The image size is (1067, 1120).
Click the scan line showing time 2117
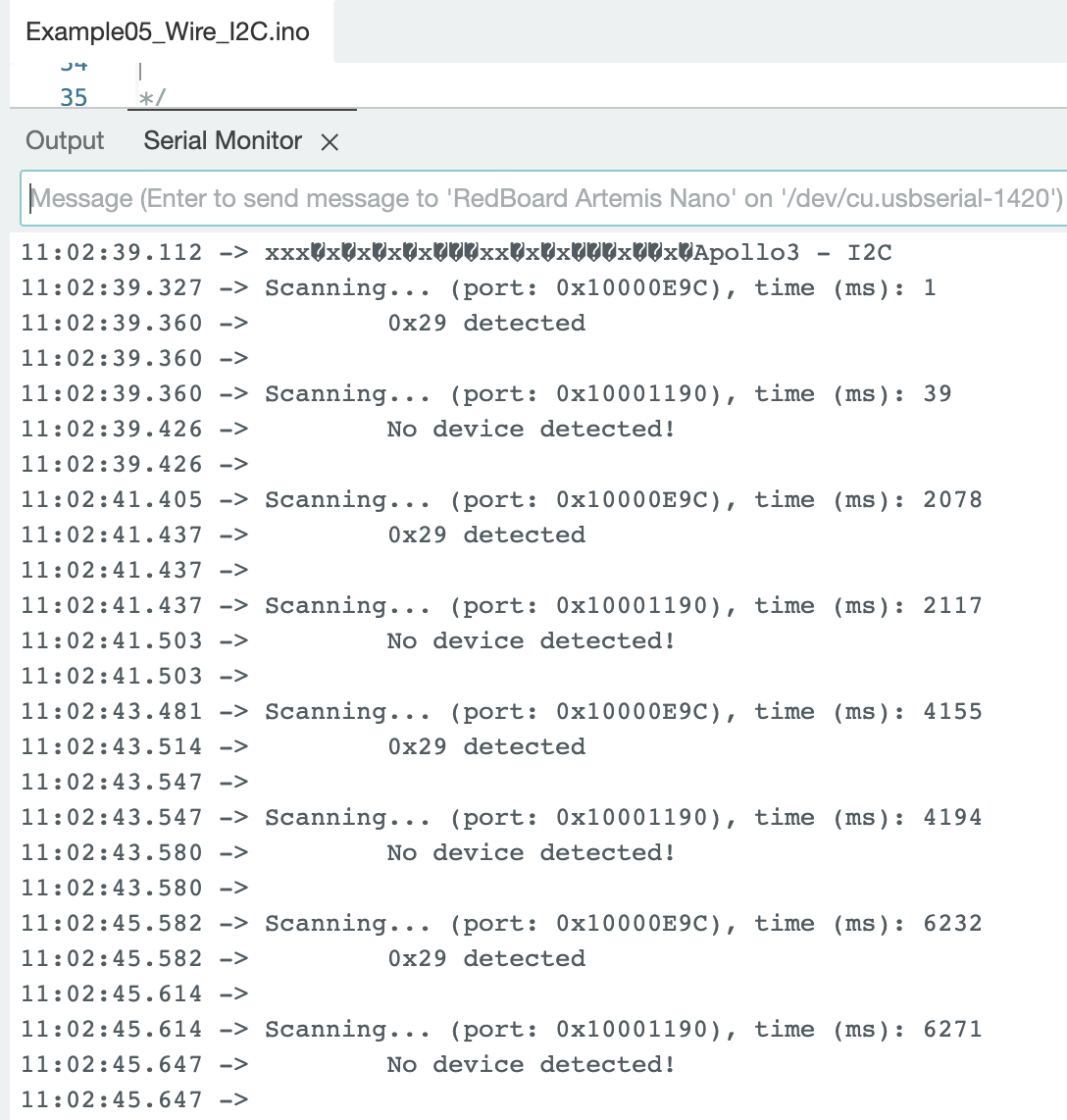pyautogui.click(x=622, y=606)
